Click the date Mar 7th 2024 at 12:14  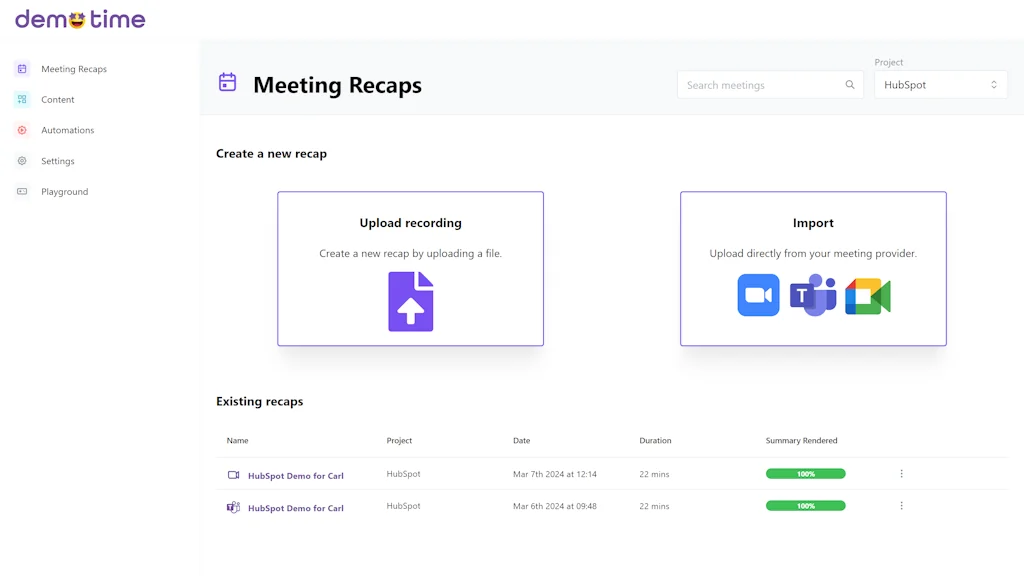point(554,474)
